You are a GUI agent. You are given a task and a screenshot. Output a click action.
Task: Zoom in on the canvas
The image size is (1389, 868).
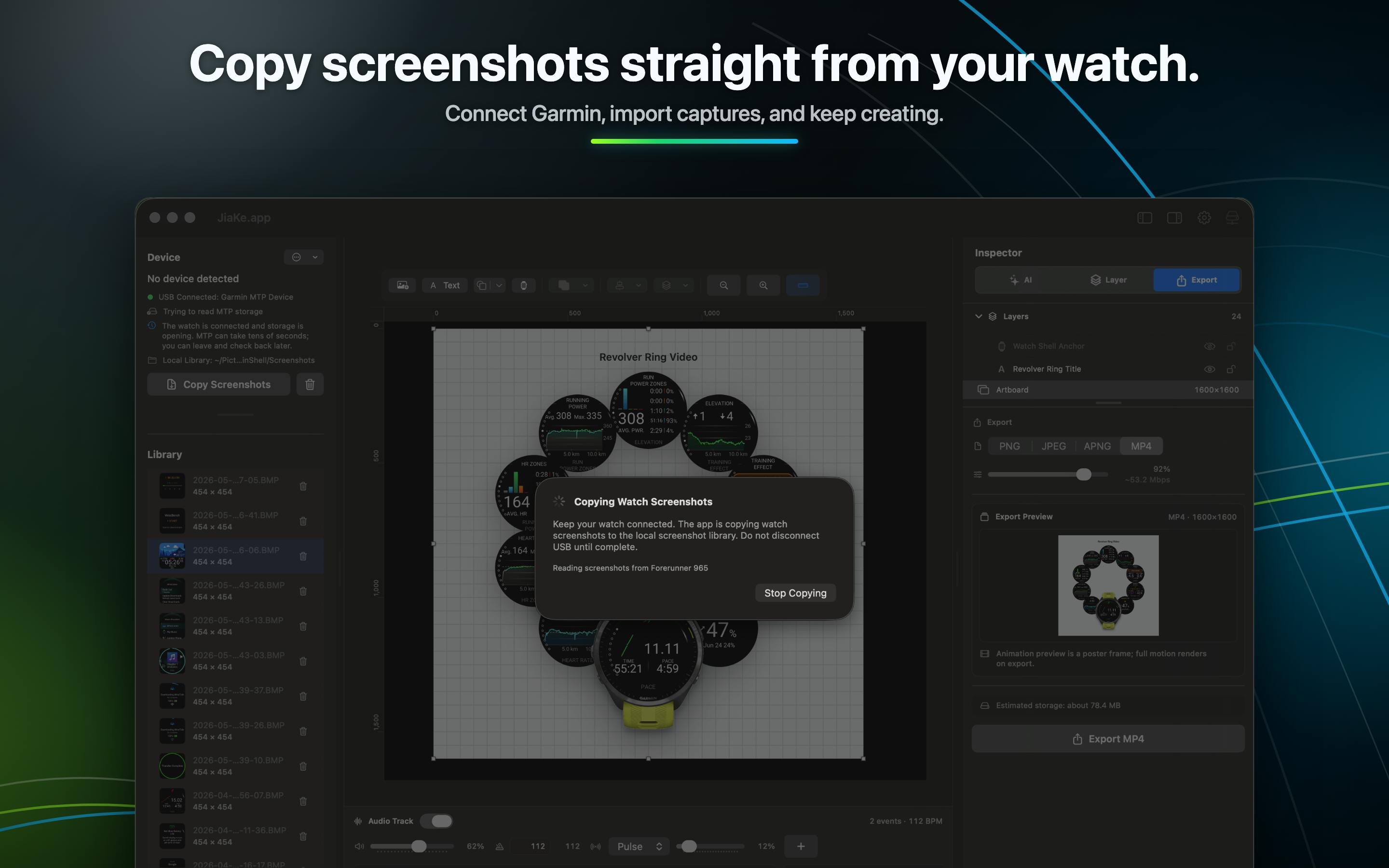(x=763, y=285)
